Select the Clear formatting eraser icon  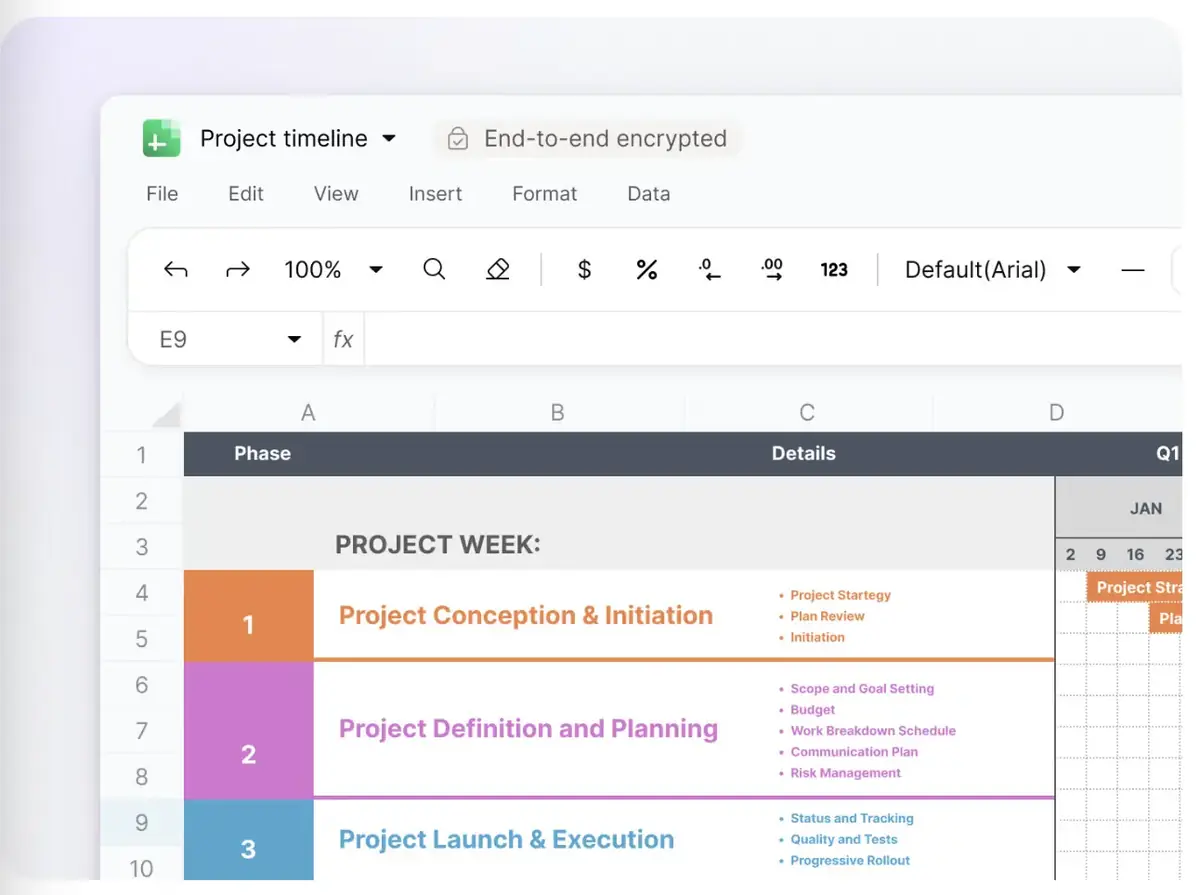pos(497,269)
